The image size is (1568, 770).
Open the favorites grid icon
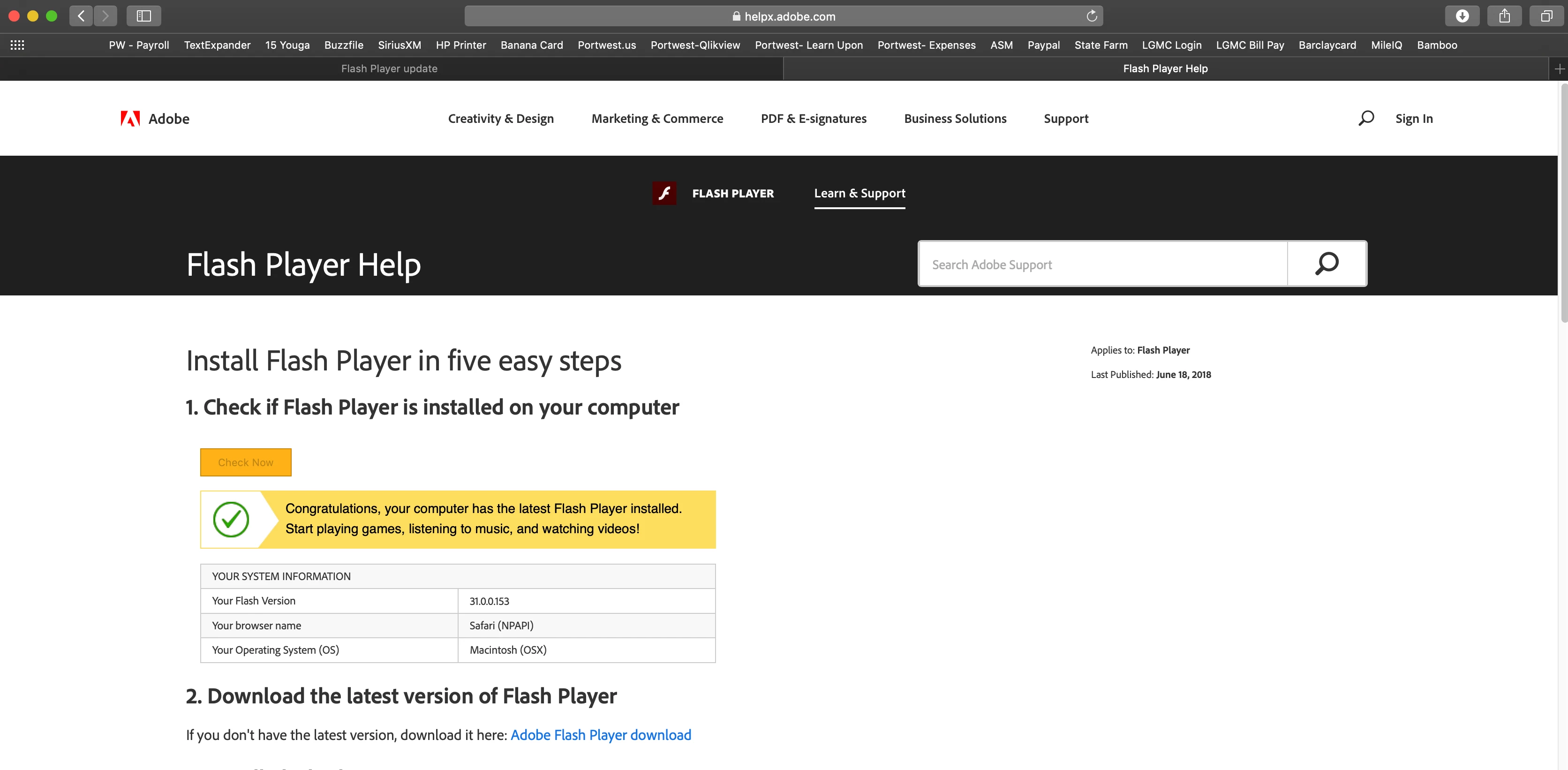tap(17, 45)
